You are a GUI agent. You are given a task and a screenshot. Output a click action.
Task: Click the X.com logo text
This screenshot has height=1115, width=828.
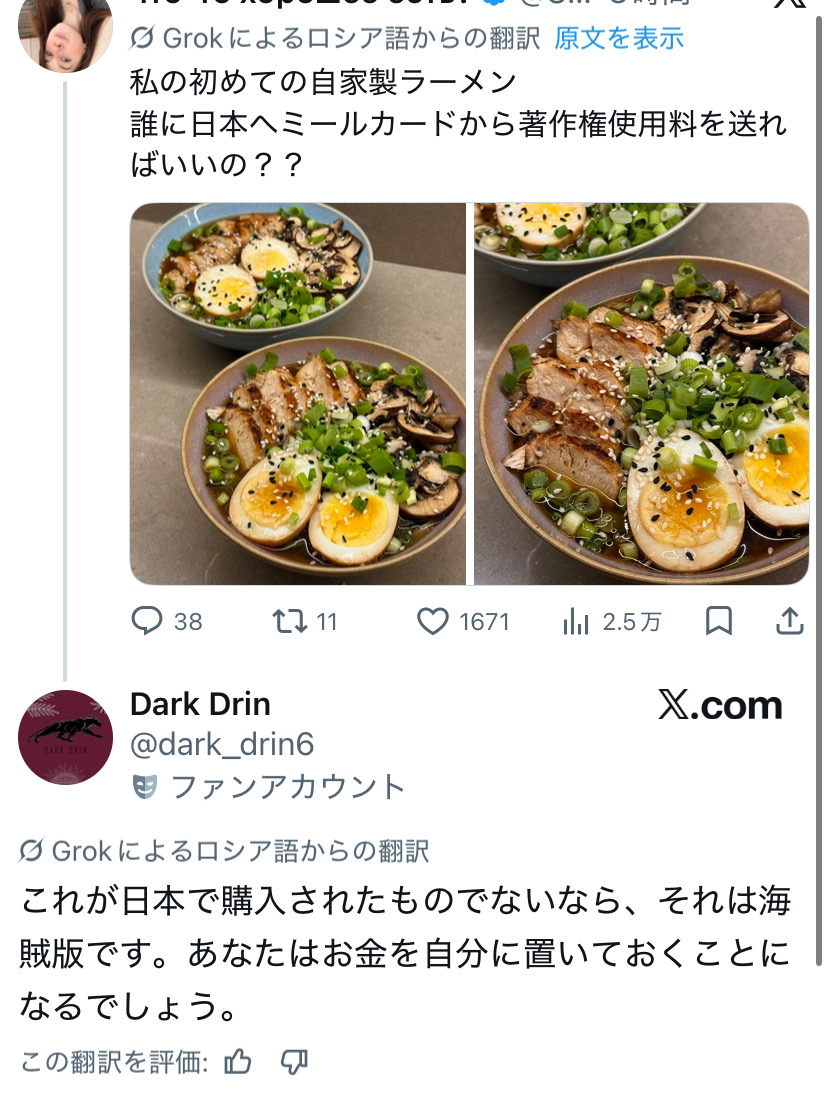tap(720, 706)
